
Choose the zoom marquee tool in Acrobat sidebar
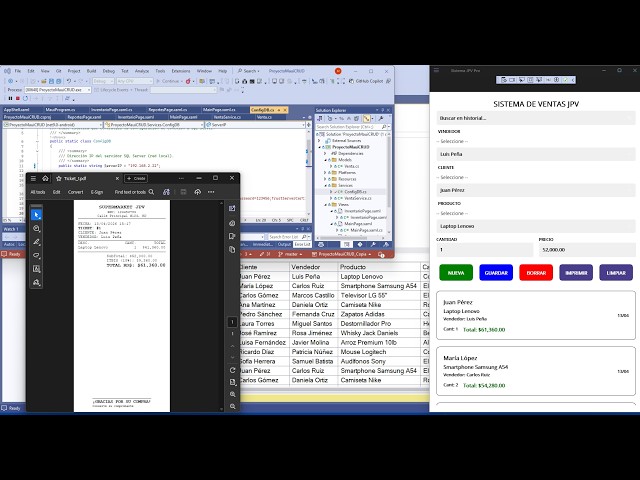pyautogui.click(x=36, y=229)
